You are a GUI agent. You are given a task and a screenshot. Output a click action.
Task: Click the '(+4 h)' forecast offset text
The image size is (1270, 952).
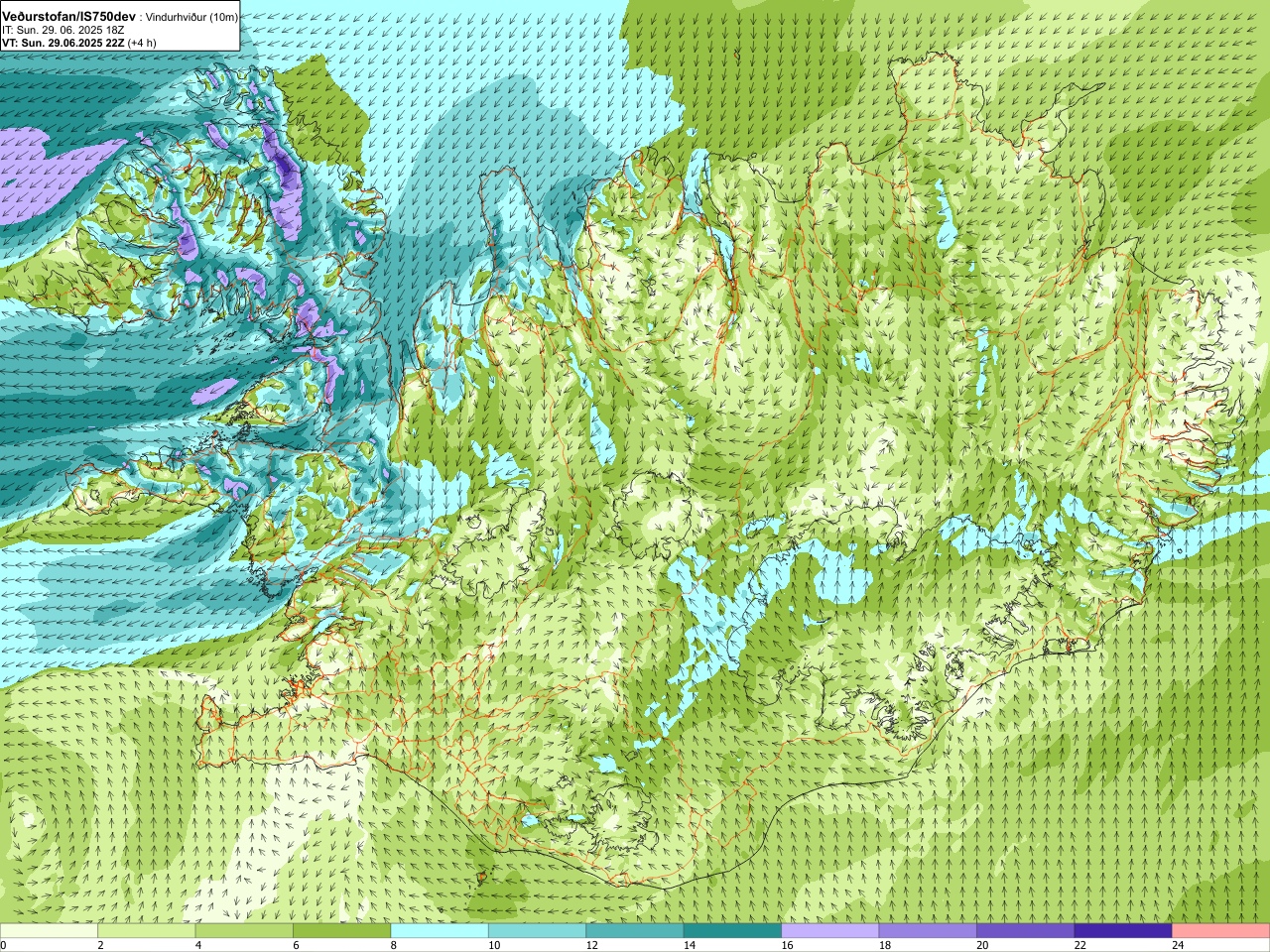coord(142,43)
